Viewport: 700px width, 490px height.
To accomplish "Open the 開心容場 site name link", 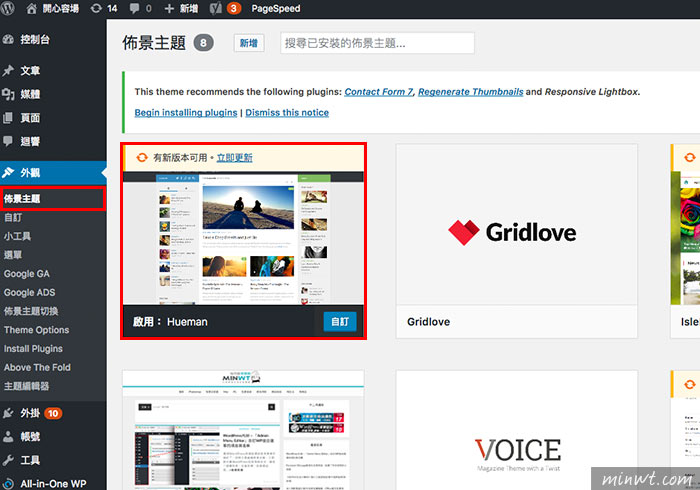I will (x=61, y=8).
